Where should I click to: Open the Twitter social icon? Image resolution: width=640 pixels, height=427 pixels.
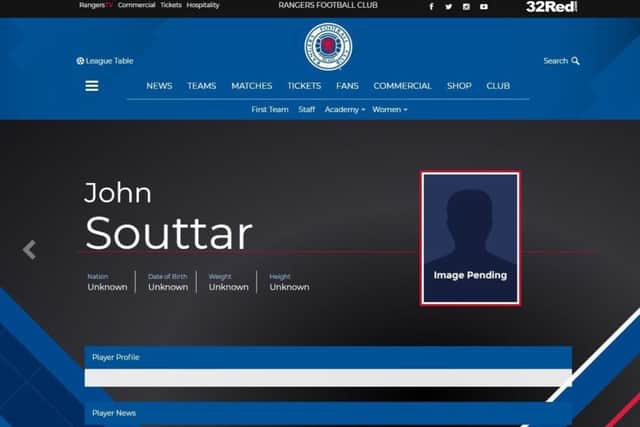point(449,7)
